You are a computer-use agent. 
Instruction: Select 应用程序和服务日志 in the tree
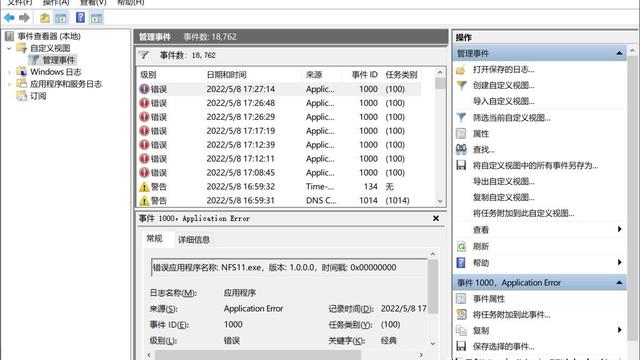pyautogui.click(x=66, y=84)
